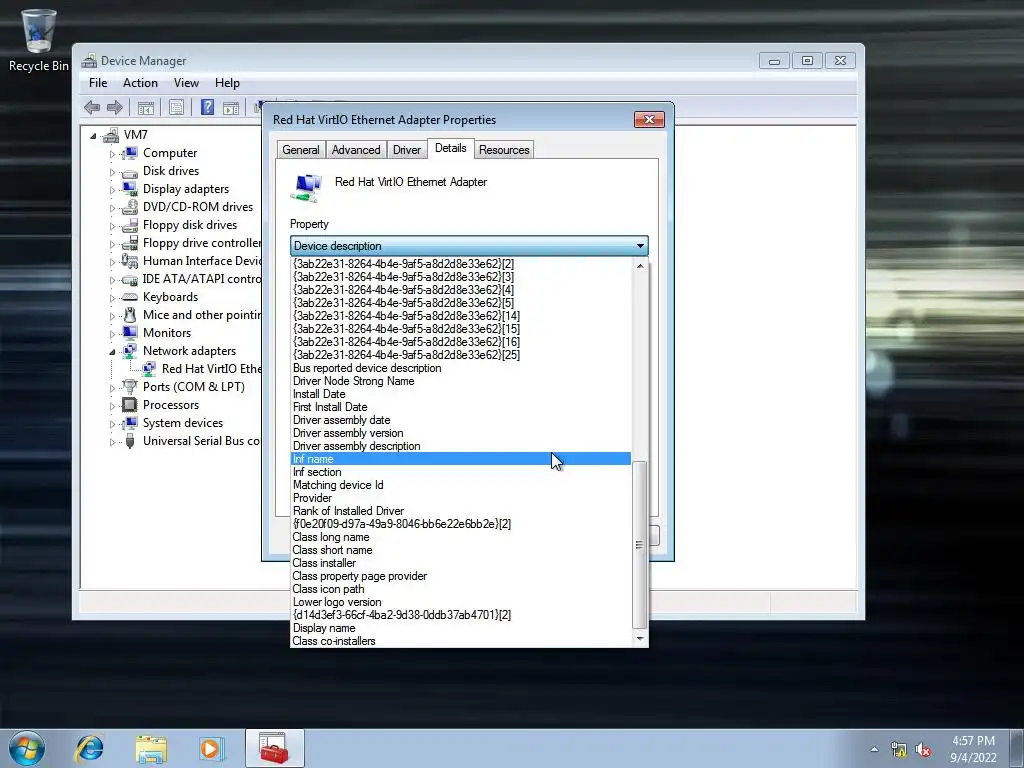
Task: Open the Help menu
Action: [x=227, y=83]
